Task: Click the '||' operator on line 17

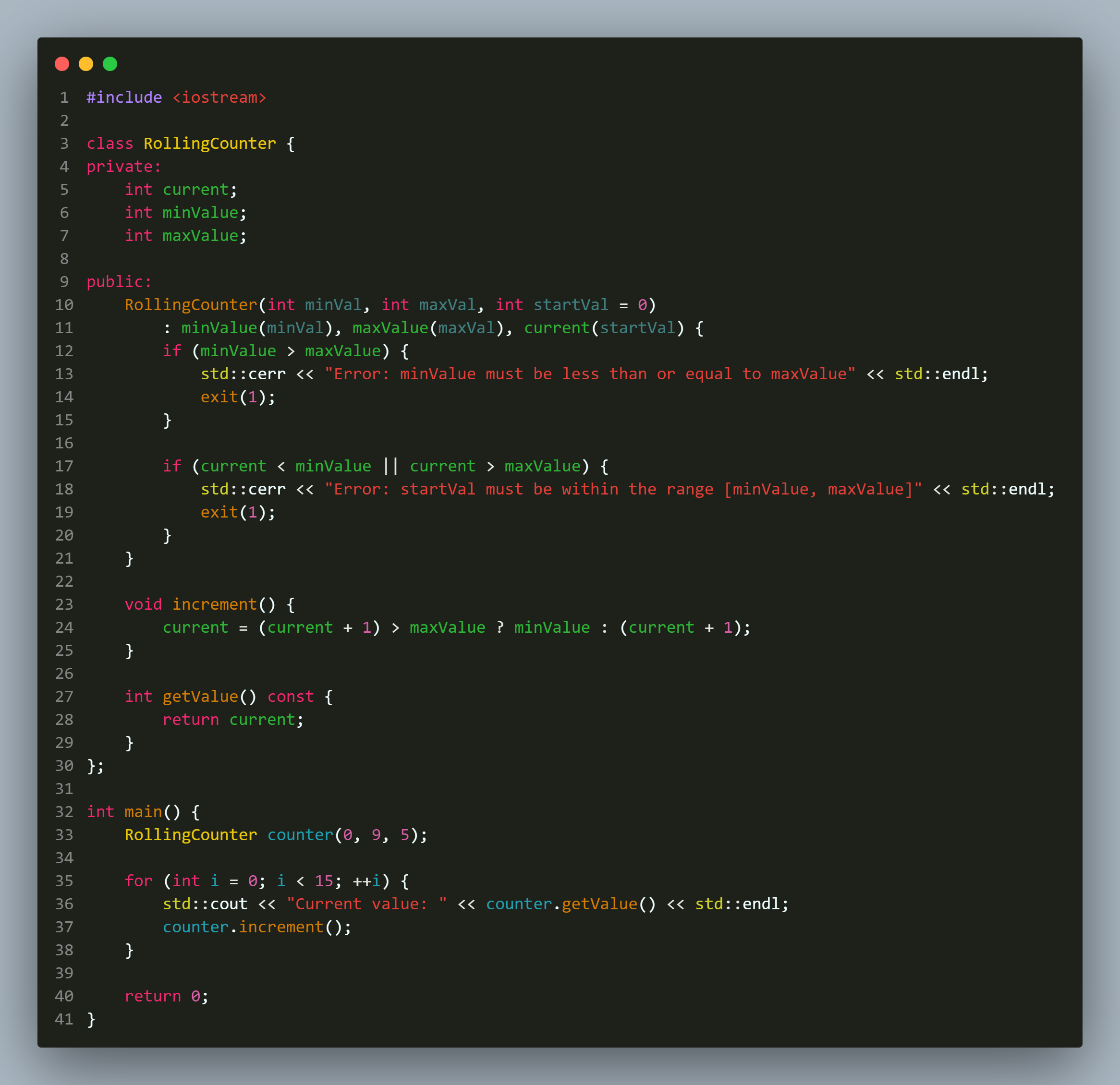Action: pyautogui.click(x=390, y=466)
